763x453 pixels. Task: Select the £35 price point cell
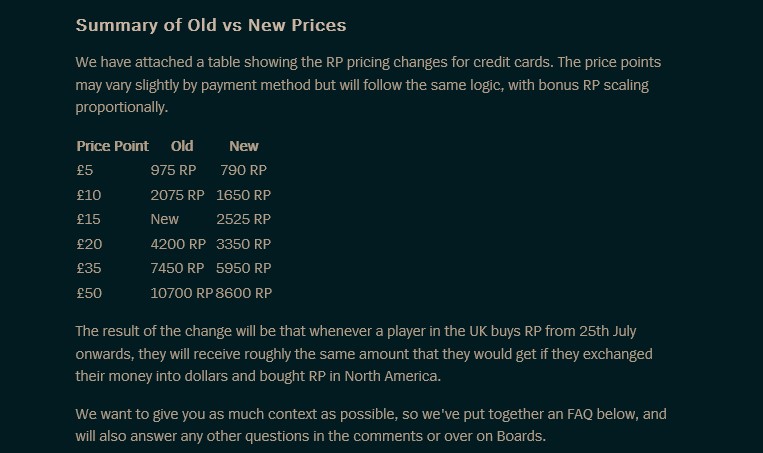click(89, 268)
